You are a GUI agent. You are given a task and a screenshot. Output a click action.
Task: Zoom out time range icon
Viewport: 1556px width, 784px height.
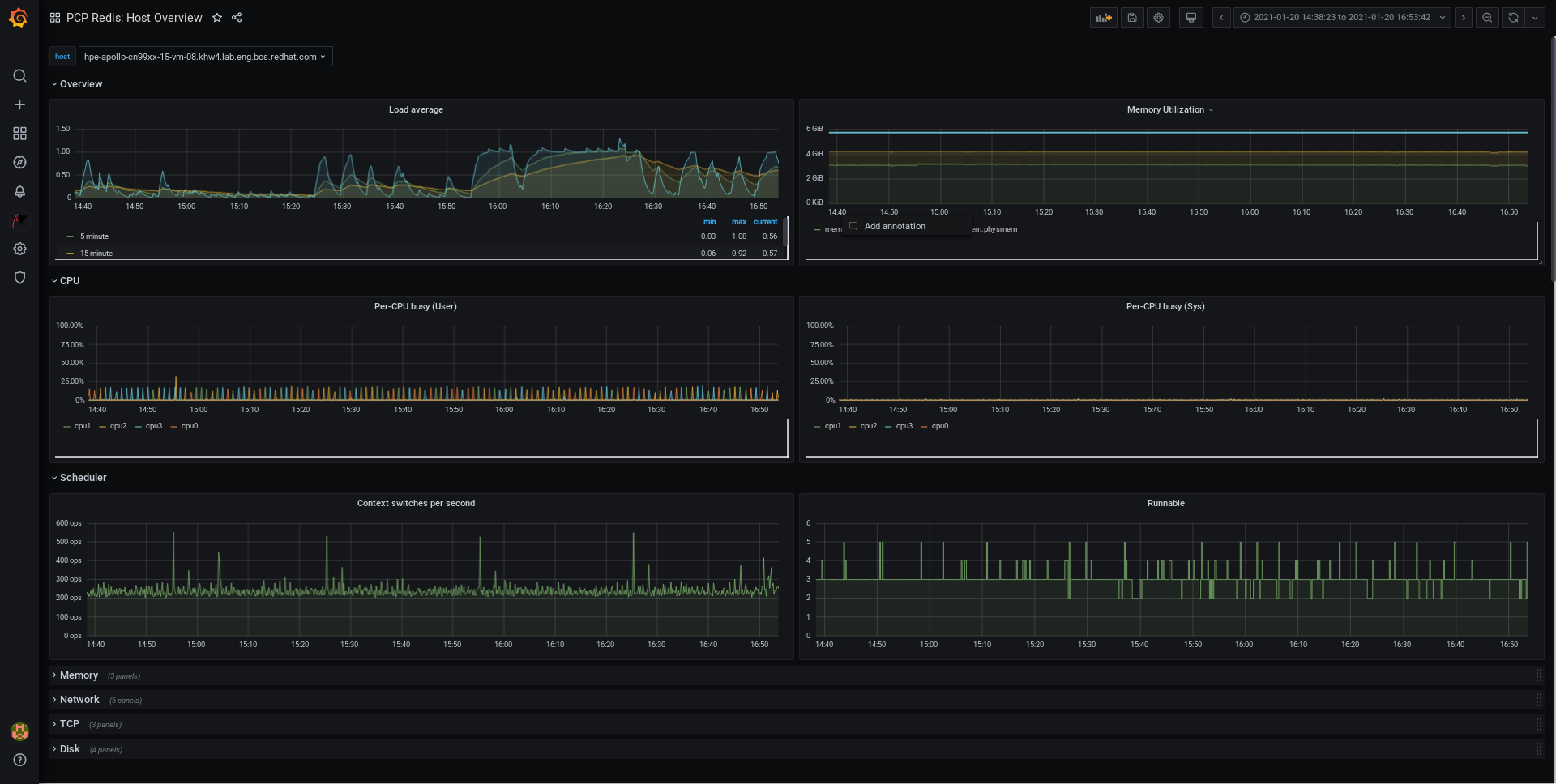coord(1487,18)
